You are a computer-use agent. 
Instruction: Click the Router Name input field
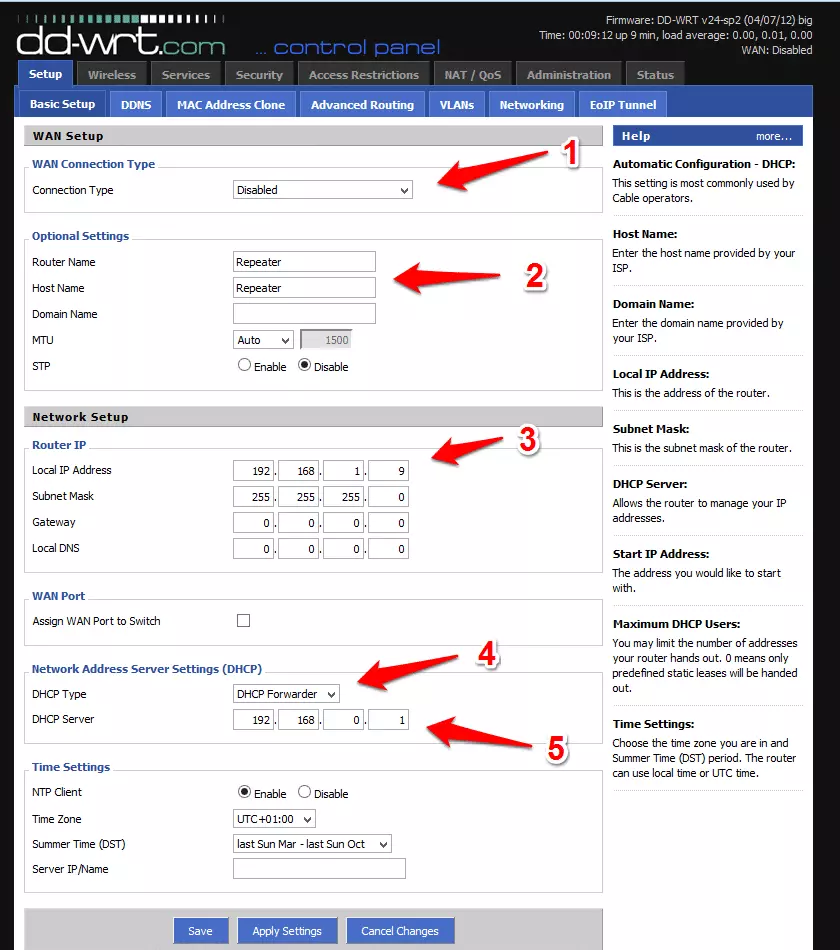(304, 262)
